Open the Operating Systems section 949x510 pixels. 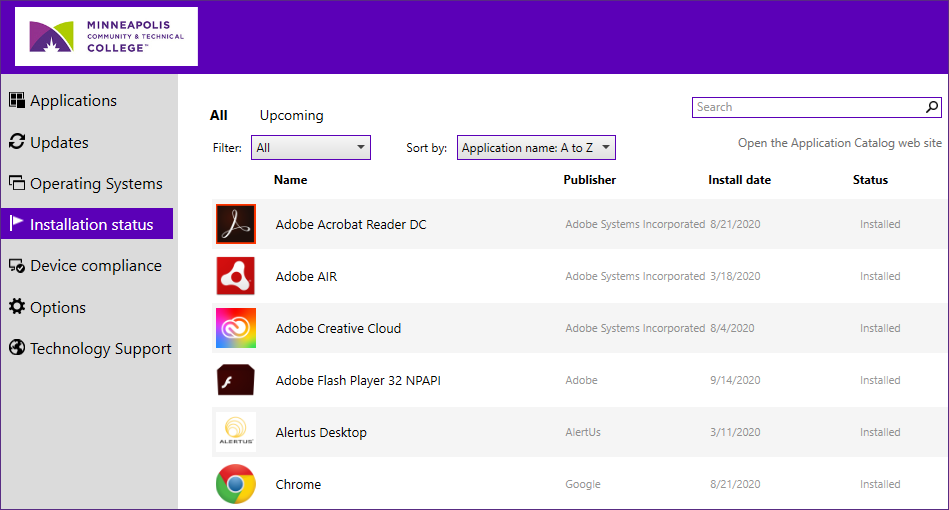[96, 183]
